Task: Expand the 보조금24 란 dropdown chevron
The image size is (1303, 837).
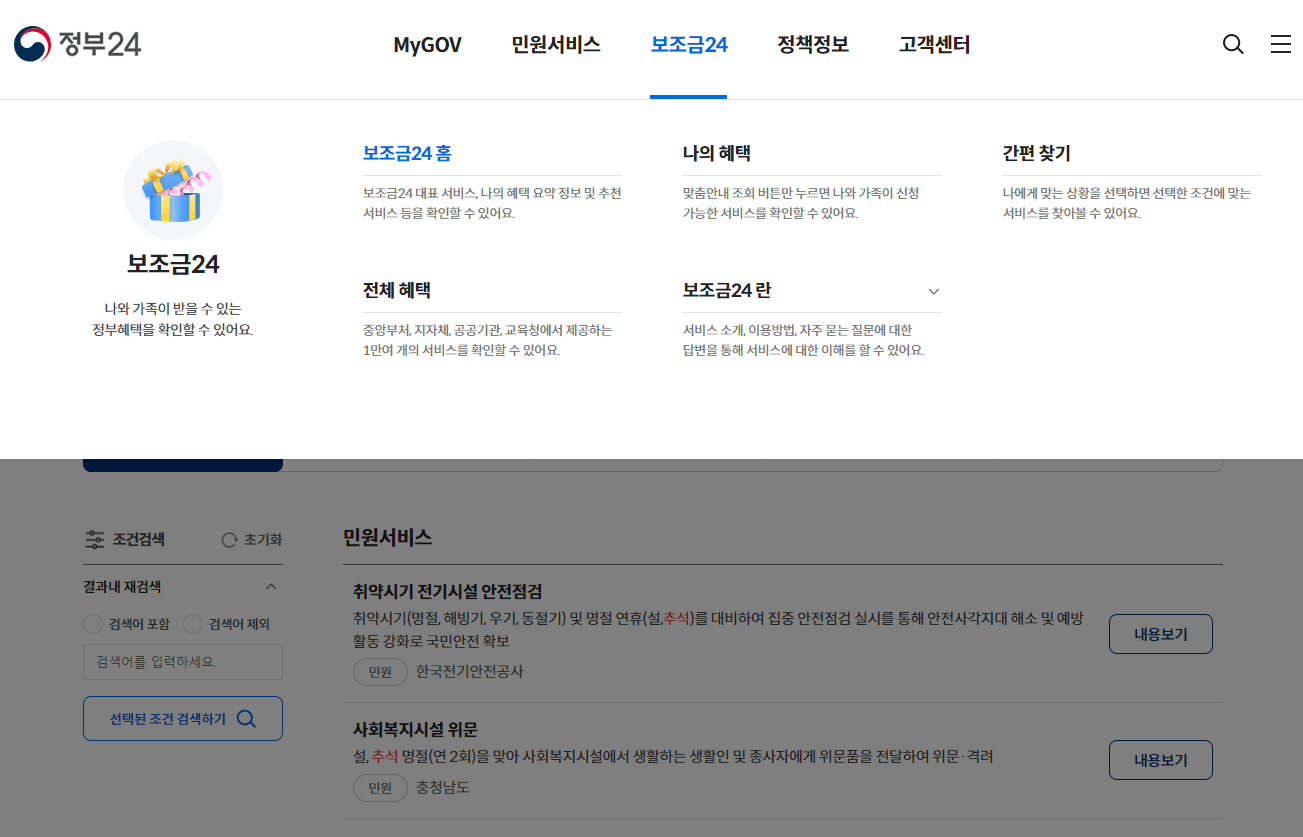Action: (933, 291)
